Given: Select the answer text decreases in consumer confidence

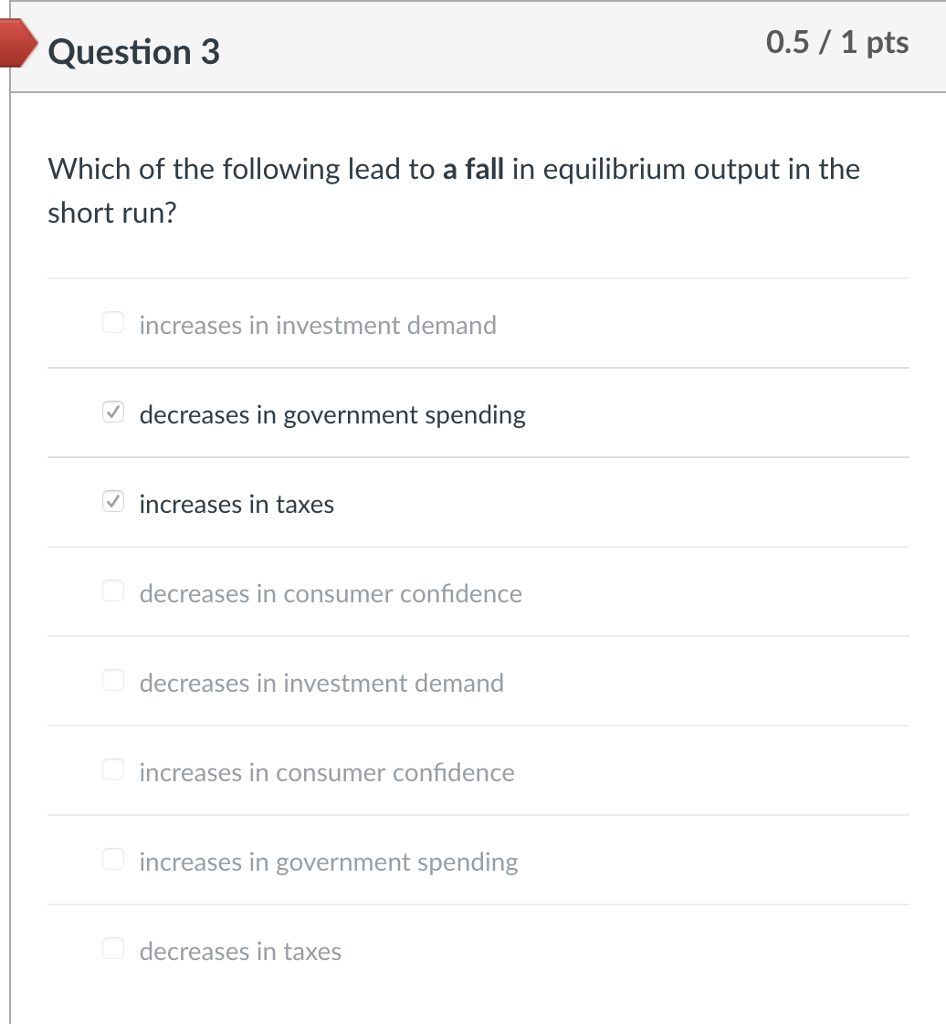Looking at the screenshot, I should click(330, 593).
